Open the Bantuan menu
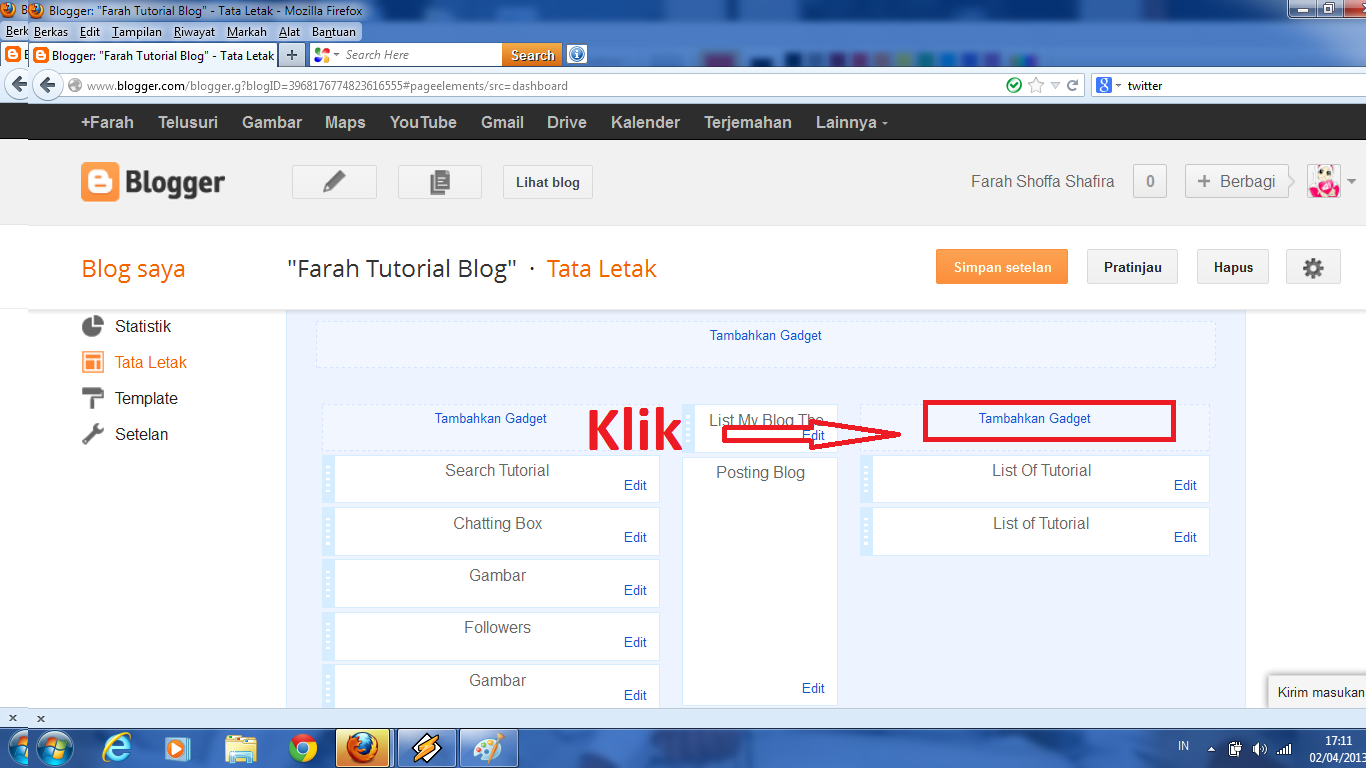The height and width of the screenshot is (768, 1366). 334,32
